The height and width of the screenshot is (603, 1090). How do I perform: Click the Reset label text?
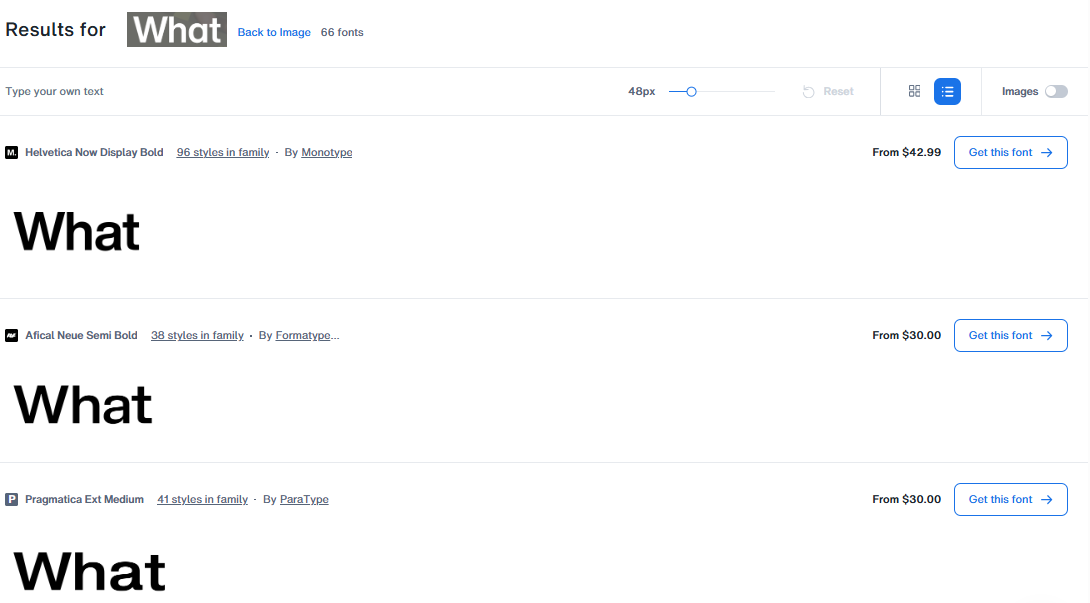pos(838,91)
